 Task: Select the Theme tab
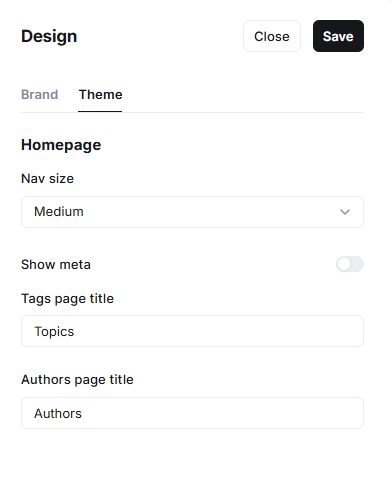click(100, 95)
